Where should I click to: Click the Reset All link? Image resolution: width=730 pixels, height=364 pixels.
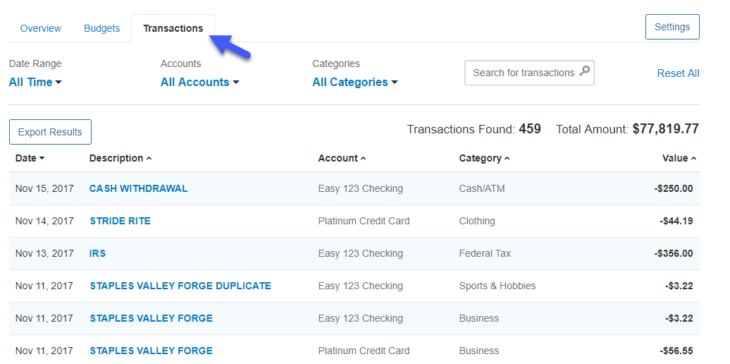click(678, 74)
